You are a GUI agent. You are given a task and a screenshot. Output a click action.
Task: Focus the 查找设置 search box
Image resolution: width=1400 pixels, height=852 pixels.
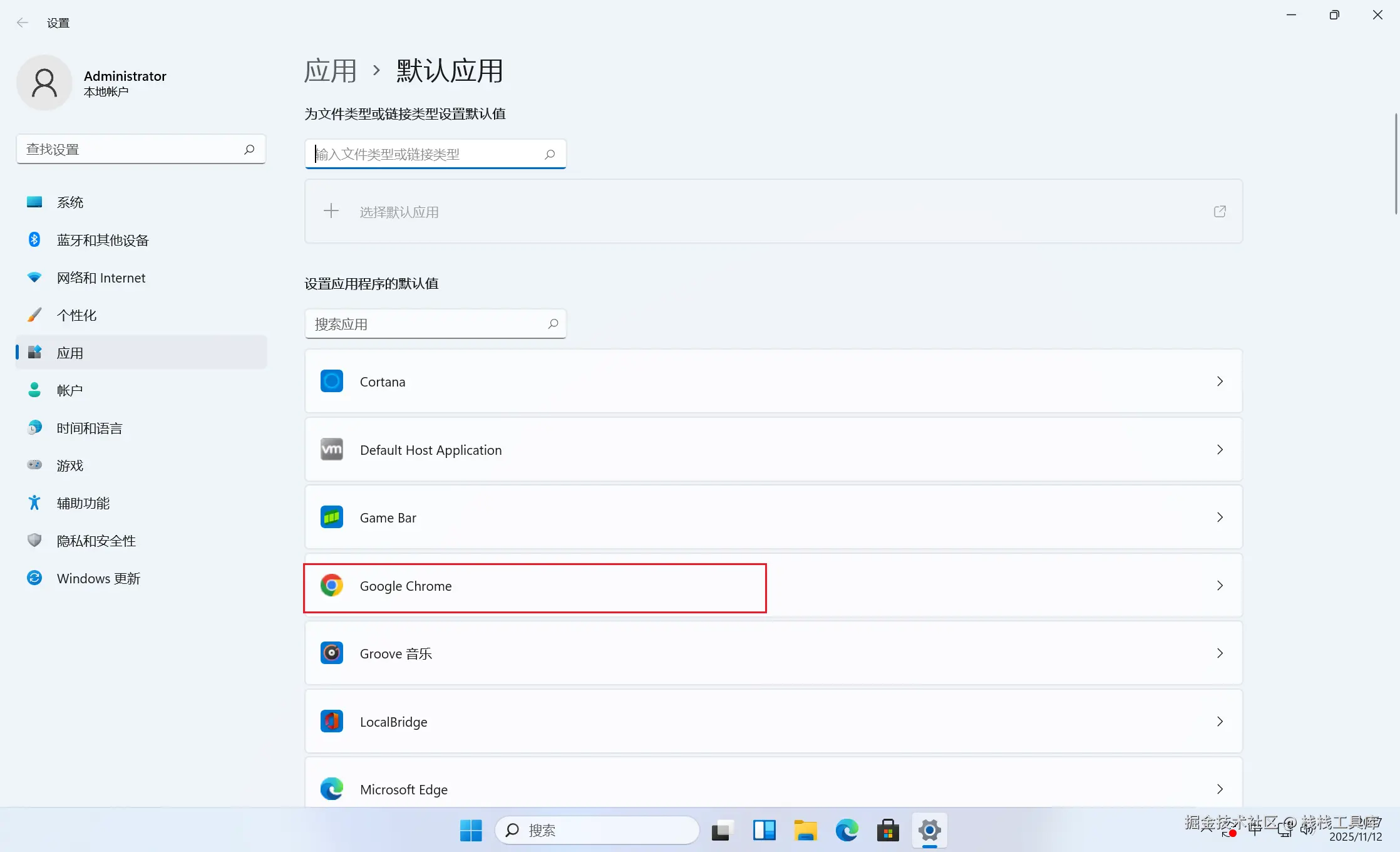131,149
